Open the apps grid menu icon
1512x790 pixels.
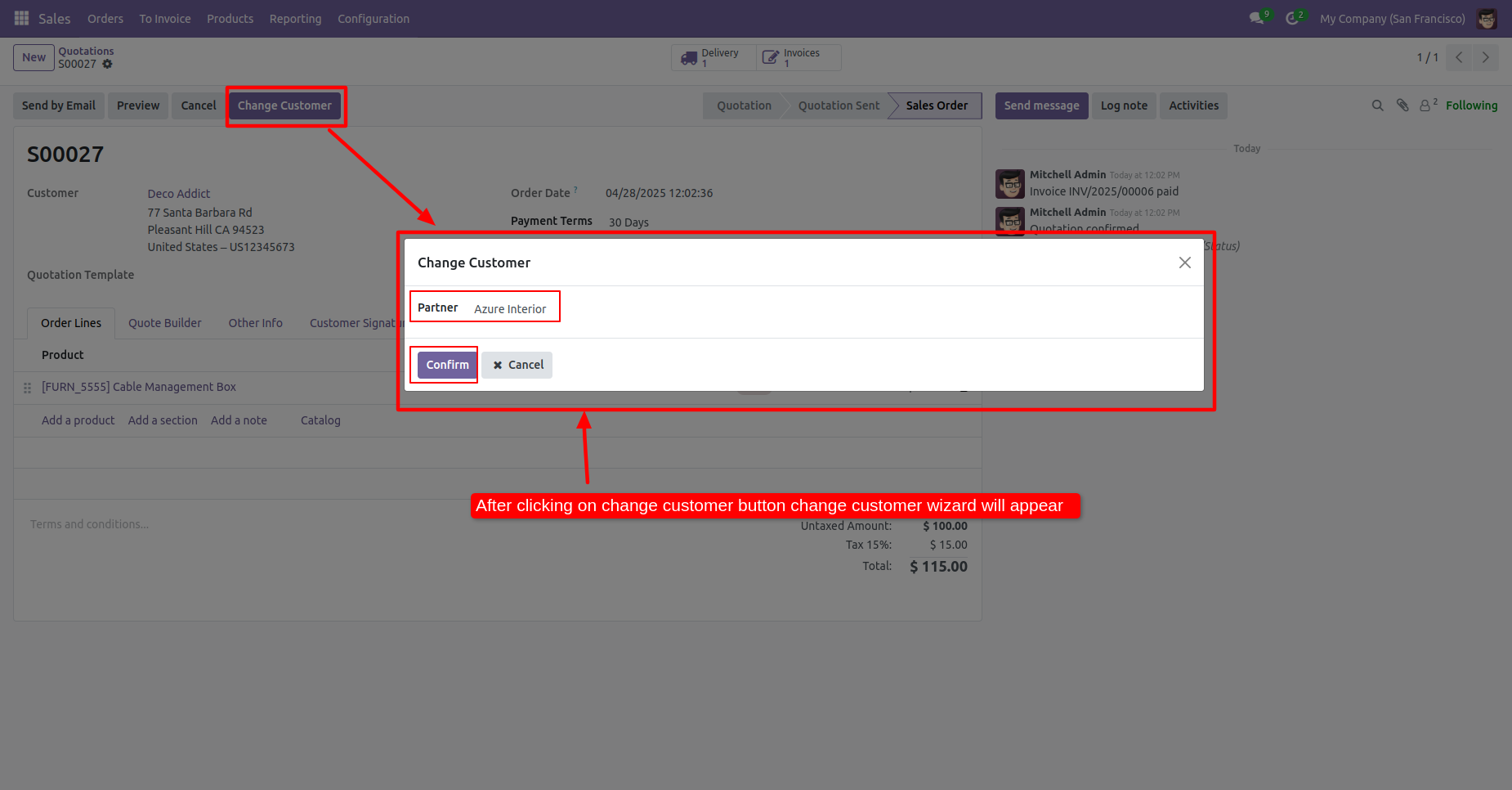[x=21, y=18]
